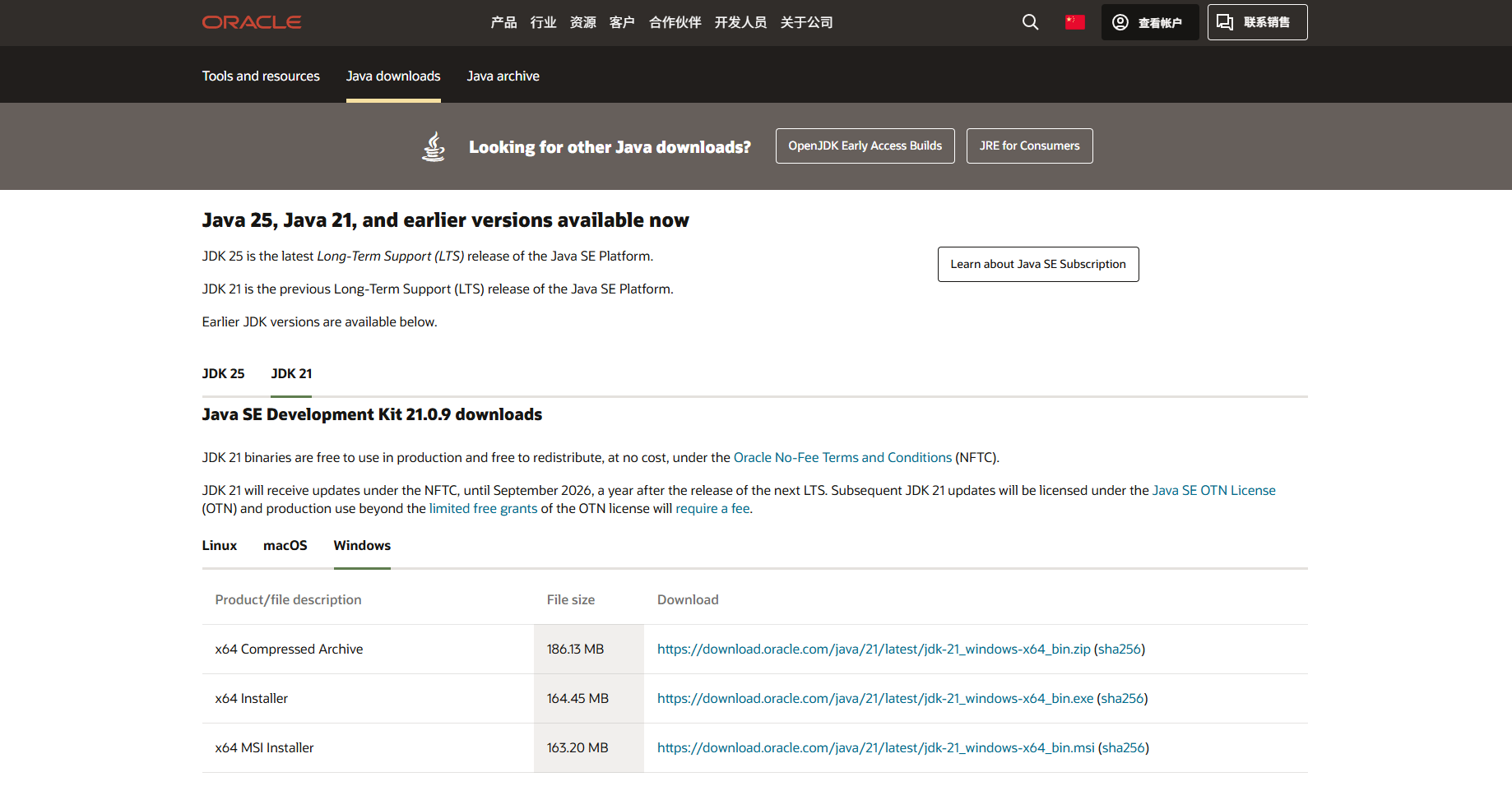Select the macOS downloads tab
This screenshot has width=1512, height=786.
click(285, 545)
